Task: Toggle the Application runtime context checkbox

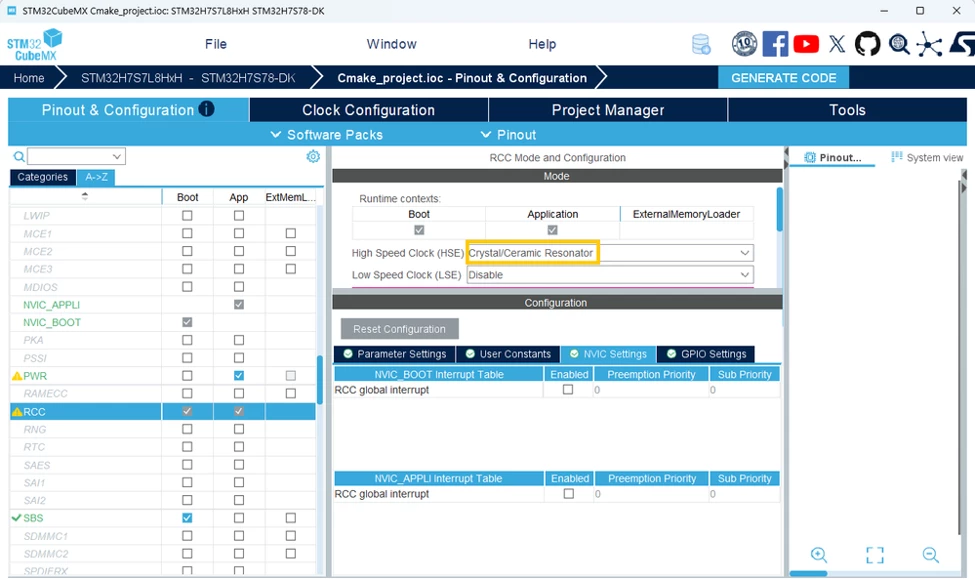Action: (552, 230)
